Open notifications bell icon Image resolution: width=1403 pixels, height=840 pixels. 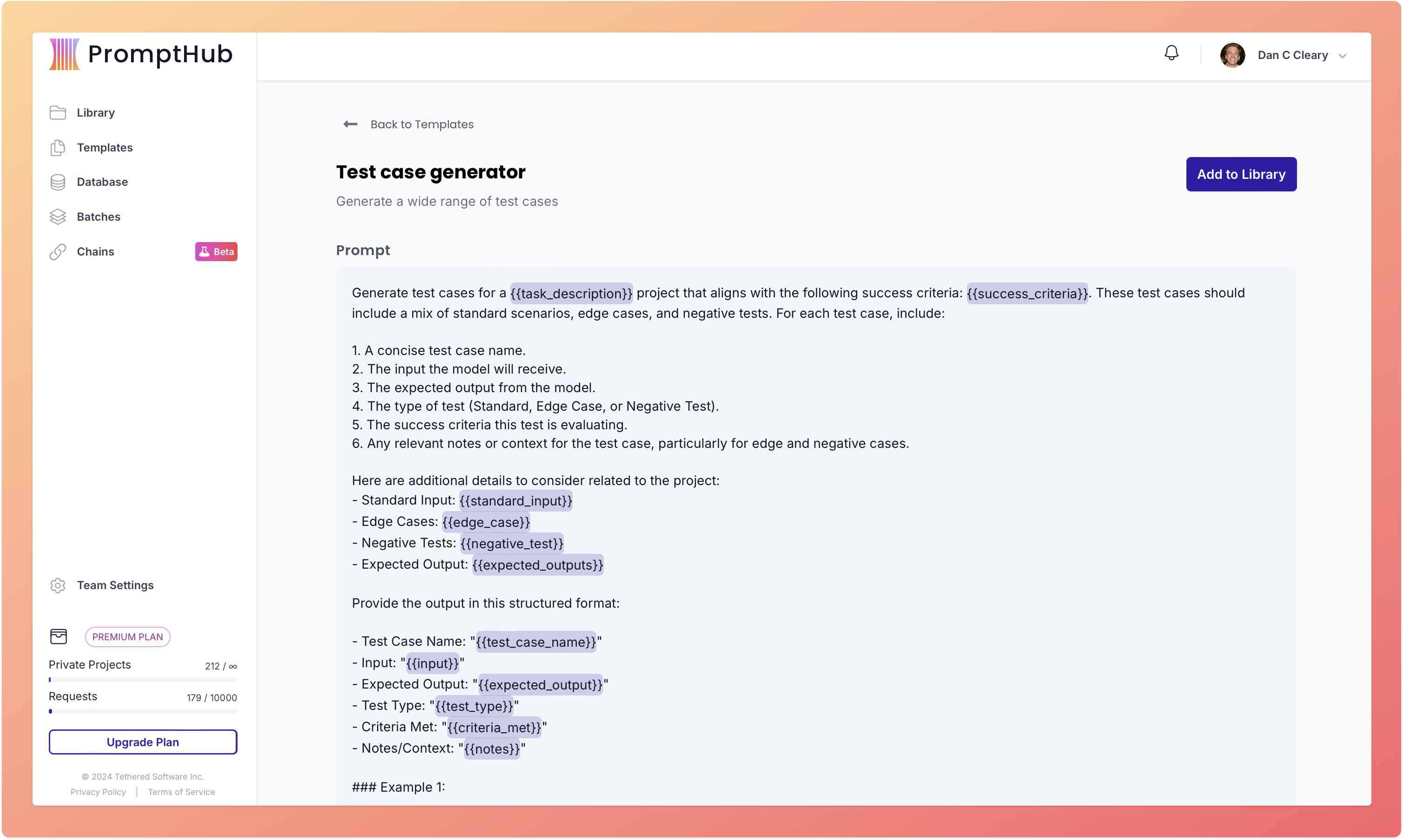1171,53
